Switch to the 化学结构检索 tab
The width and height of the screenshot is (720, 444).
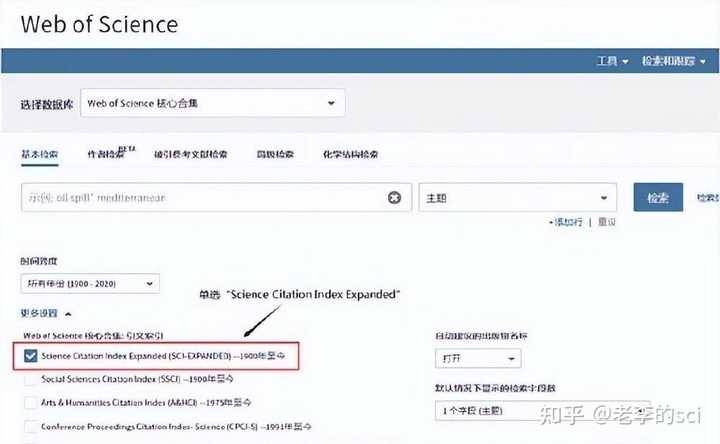pos(350,154)
